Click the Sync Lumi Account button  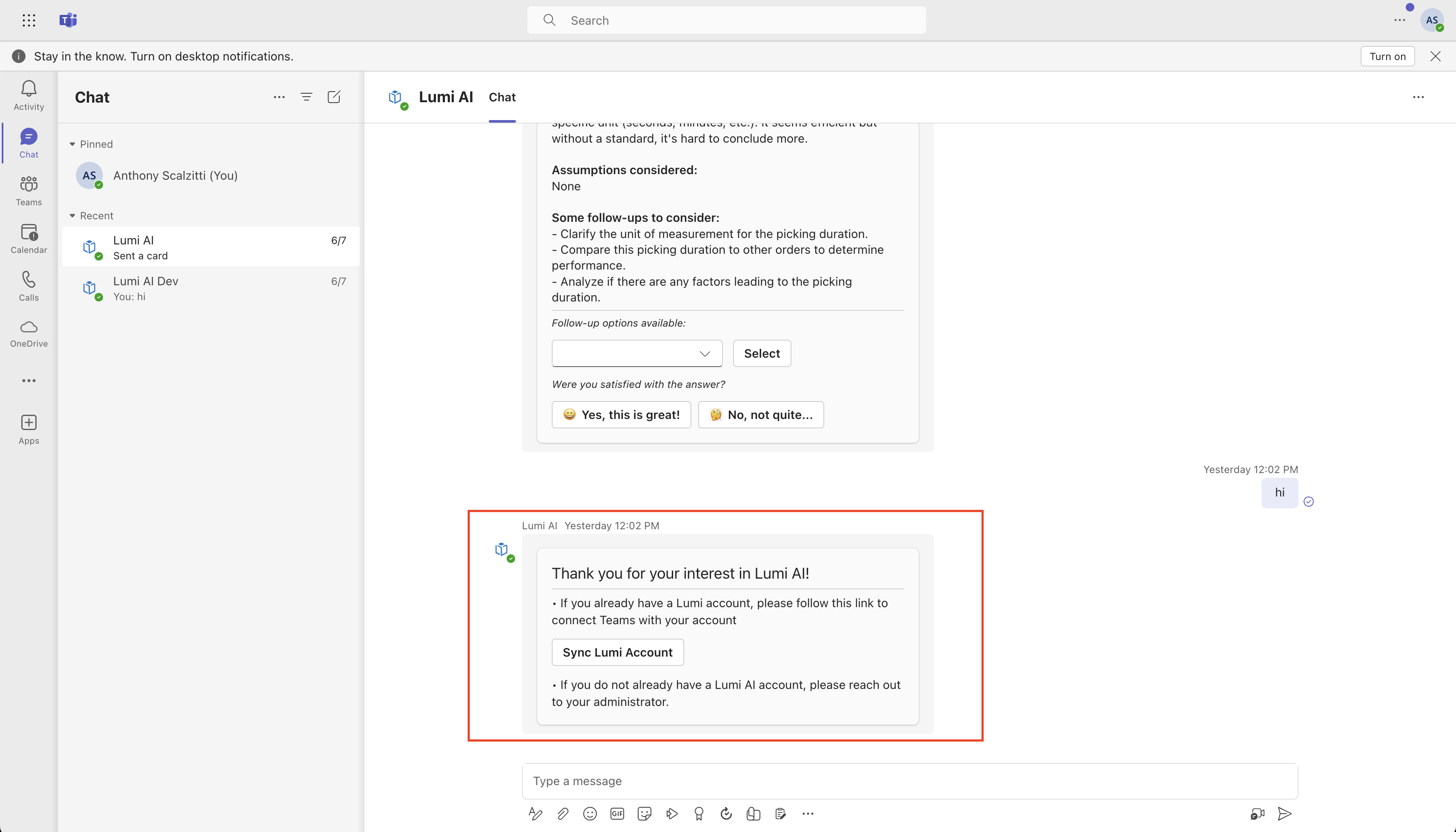617,652
